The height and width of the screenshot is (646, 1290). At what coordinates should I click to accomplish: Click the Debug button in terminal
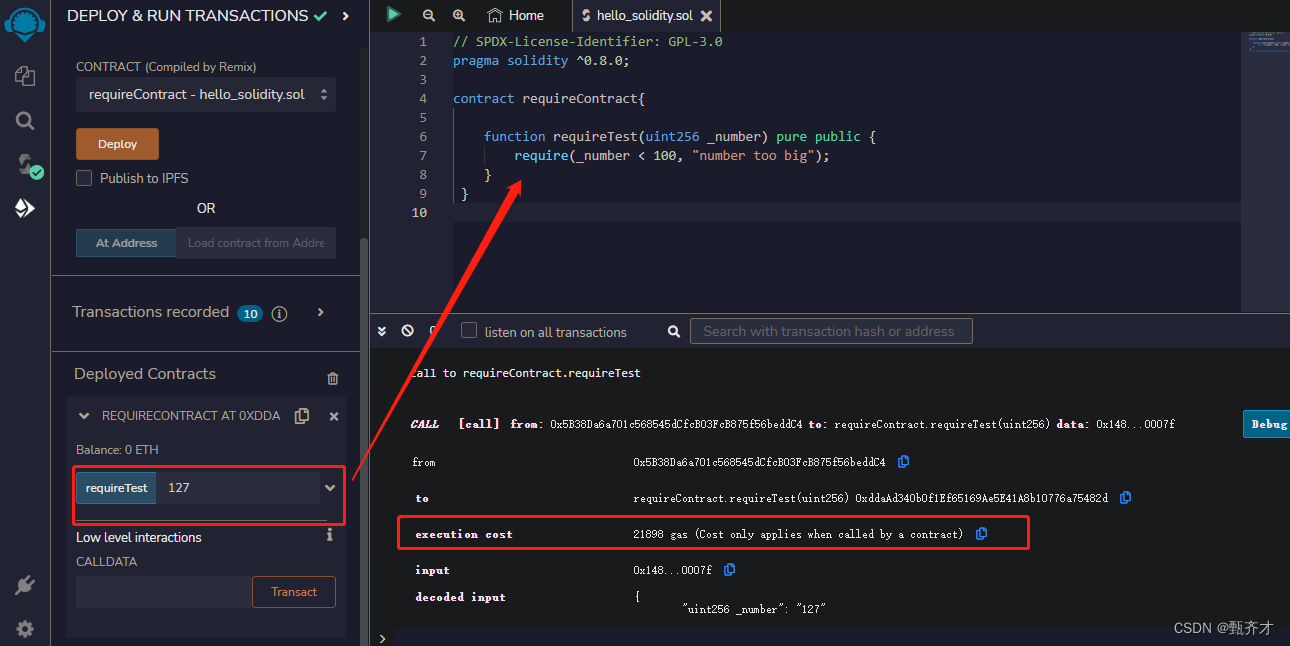[x=1266, y=424]
